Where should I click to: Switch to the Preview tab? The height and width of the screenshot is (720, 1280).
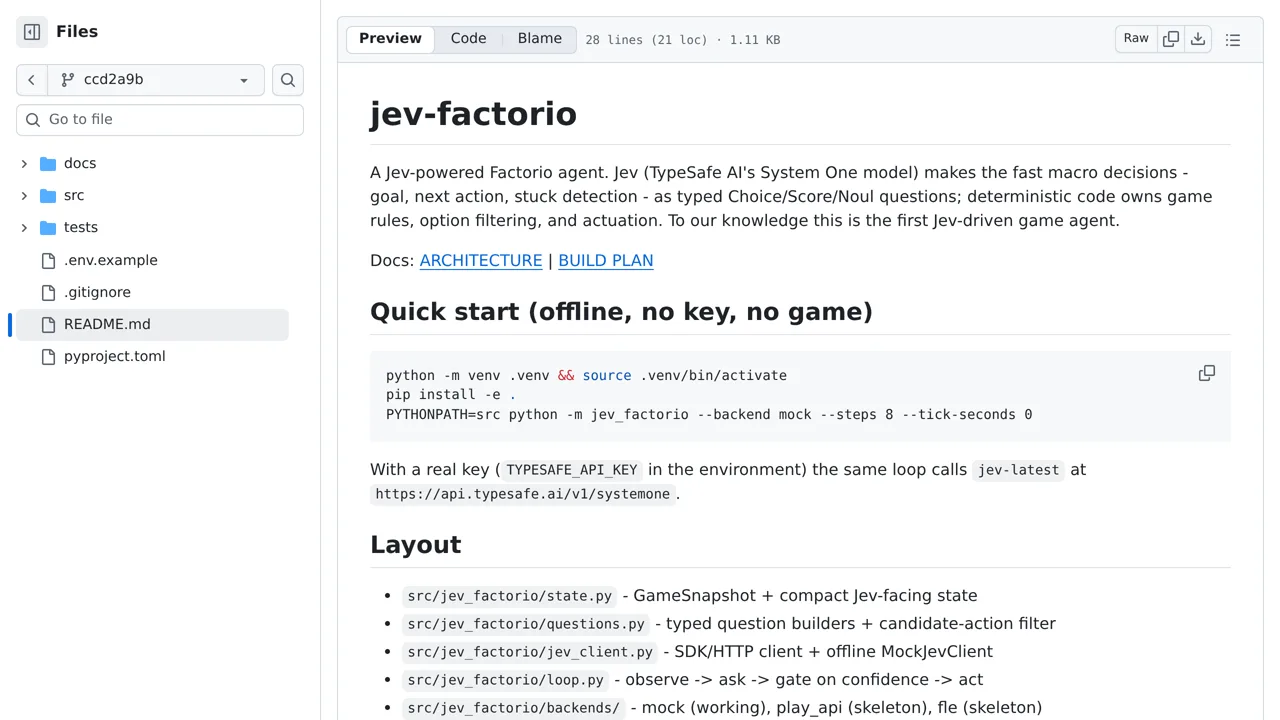[390, 39]
